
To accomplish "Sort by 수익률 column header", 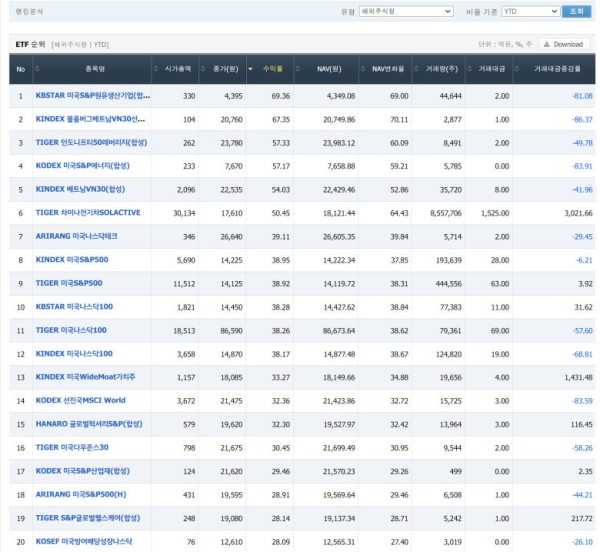I will tap(272, 69).
